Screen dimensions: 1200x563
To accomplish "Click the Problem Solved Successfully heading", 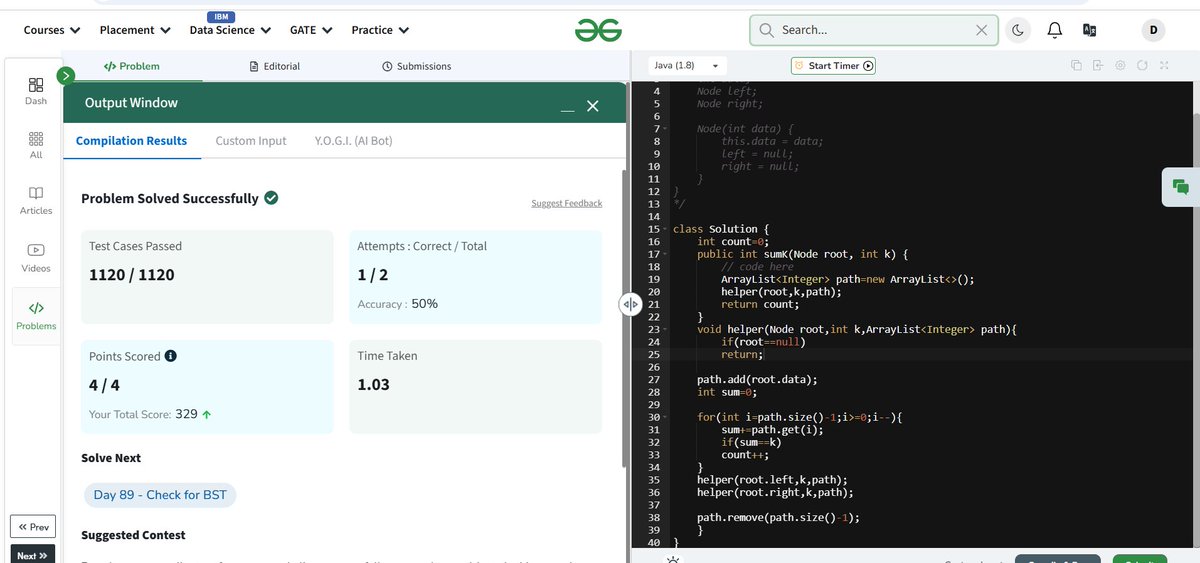I will [x=170, y=198].
